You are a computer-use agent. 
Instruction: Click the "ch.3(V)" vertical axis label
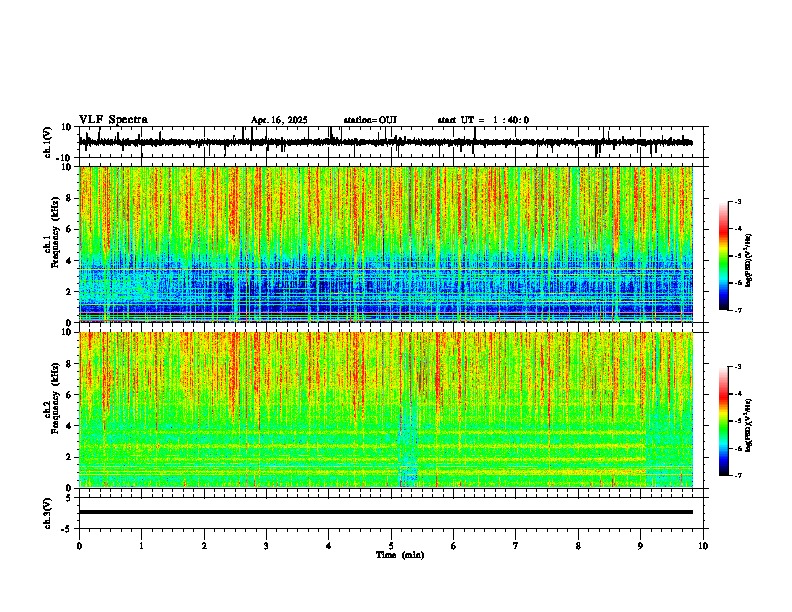48,513
